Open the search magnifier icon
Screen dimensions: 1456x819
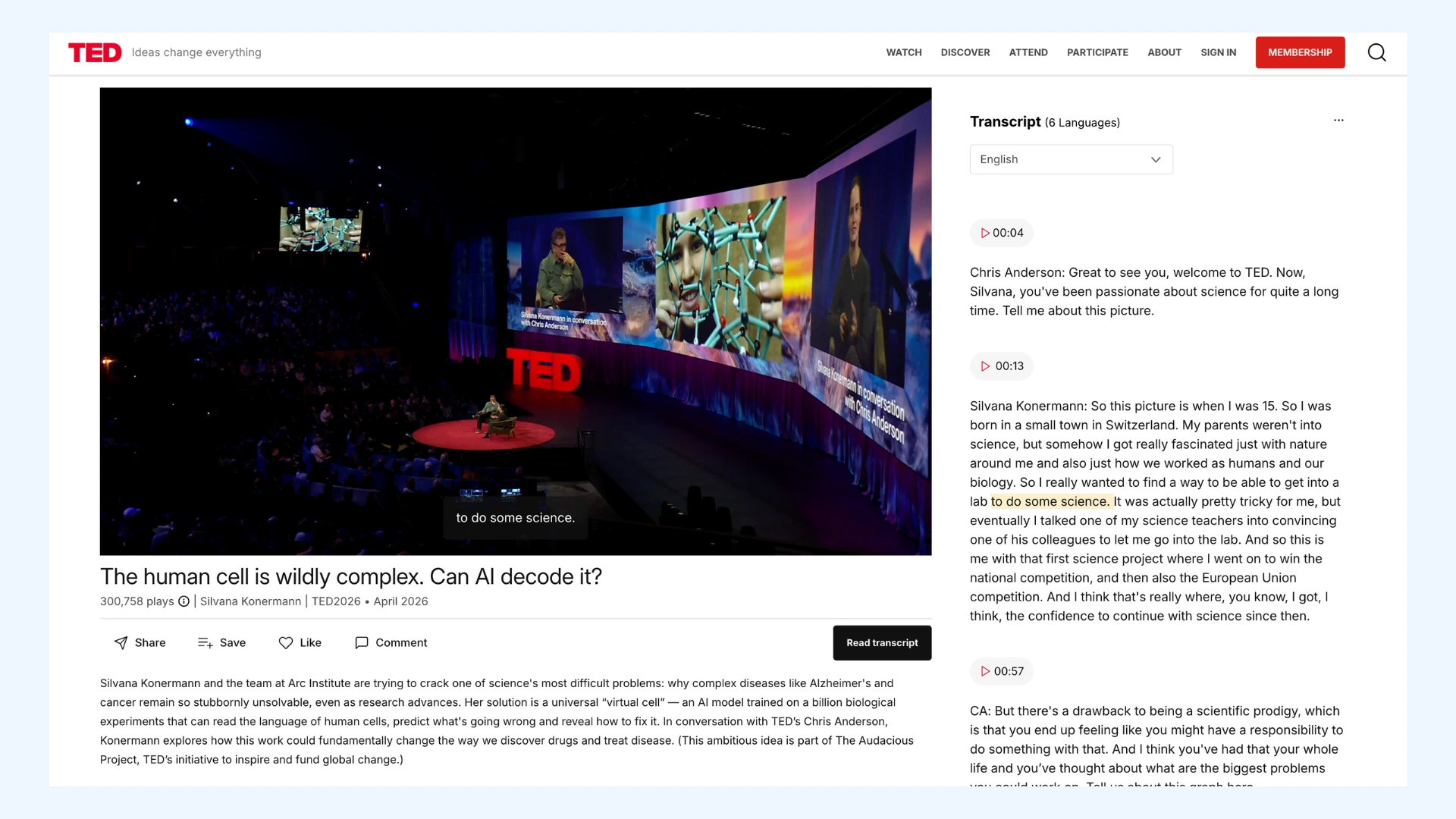click(x=1376, y=52)
